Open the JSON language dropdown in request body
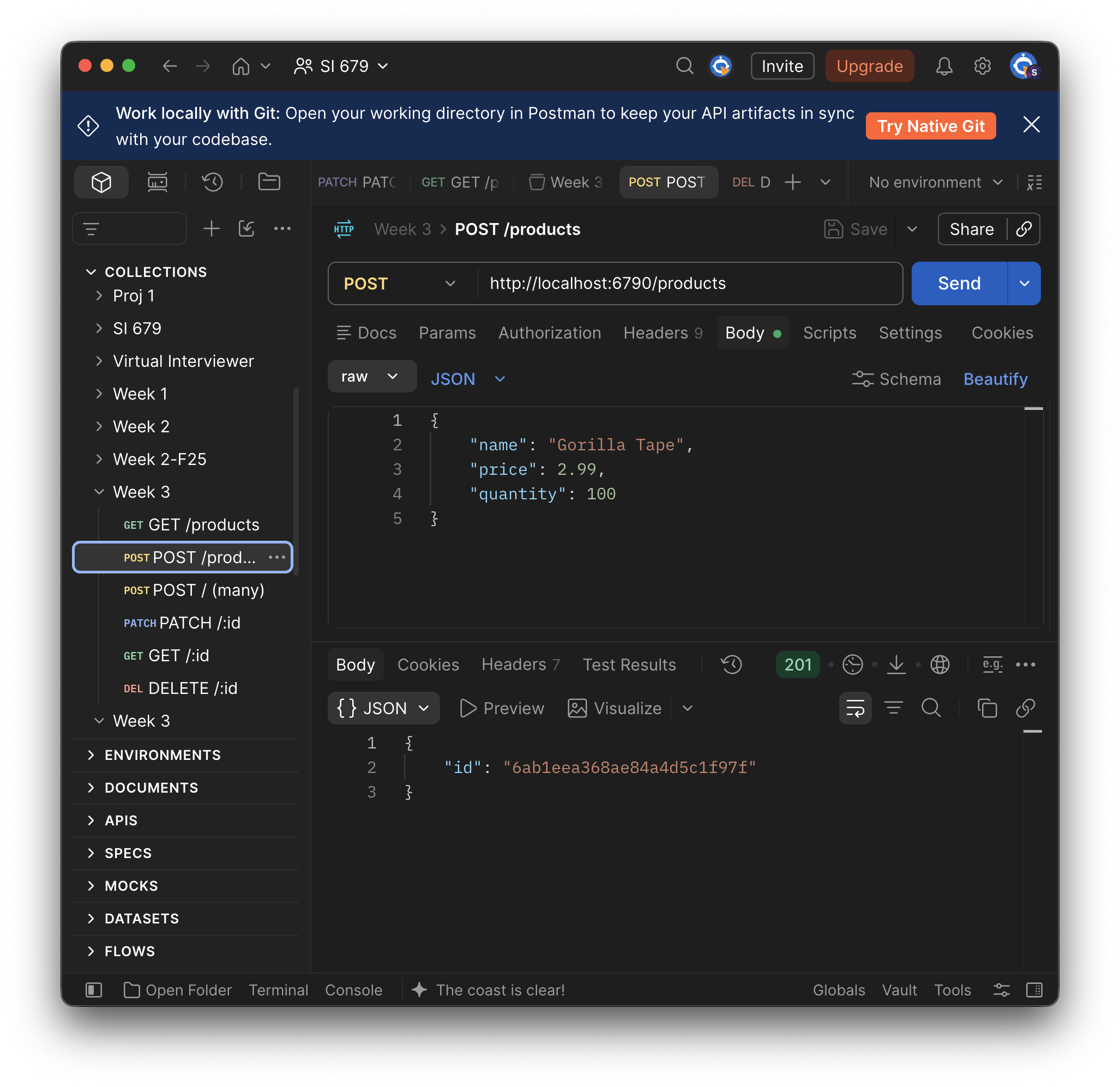 click(468, 379)
